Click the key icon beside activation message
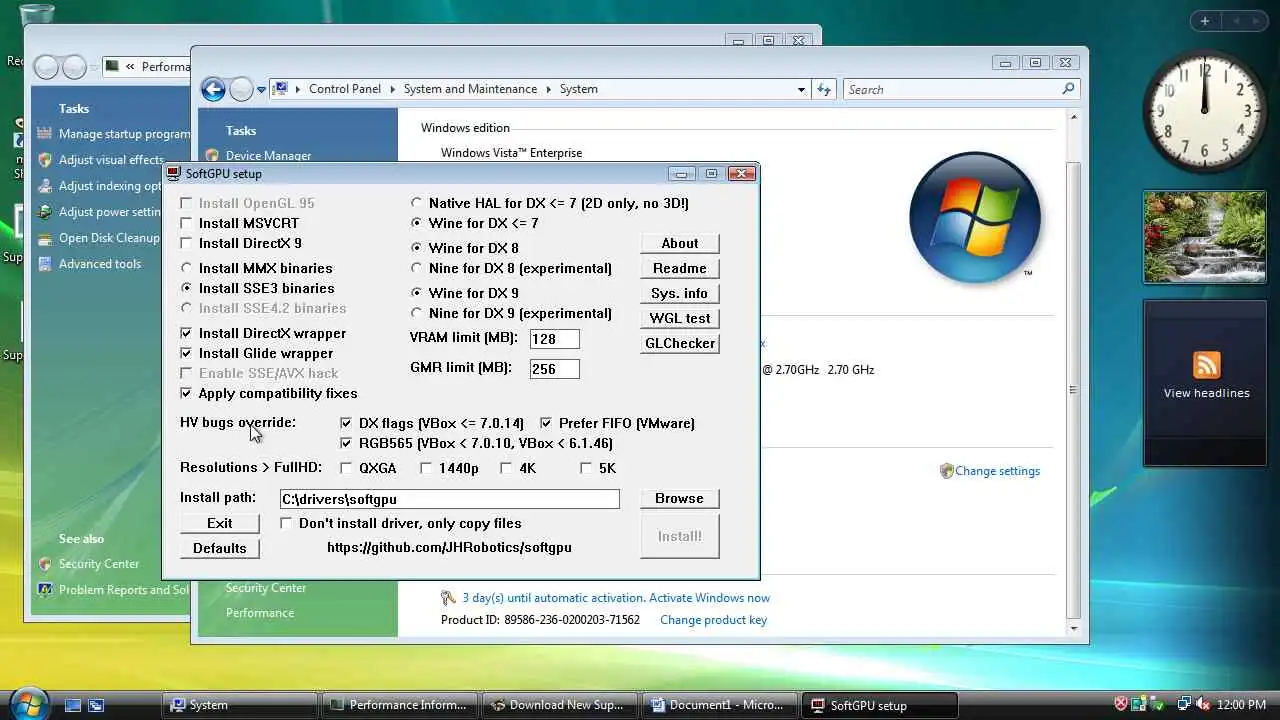This screenshot has height=720, width=1280. click(x=449, y=598)
